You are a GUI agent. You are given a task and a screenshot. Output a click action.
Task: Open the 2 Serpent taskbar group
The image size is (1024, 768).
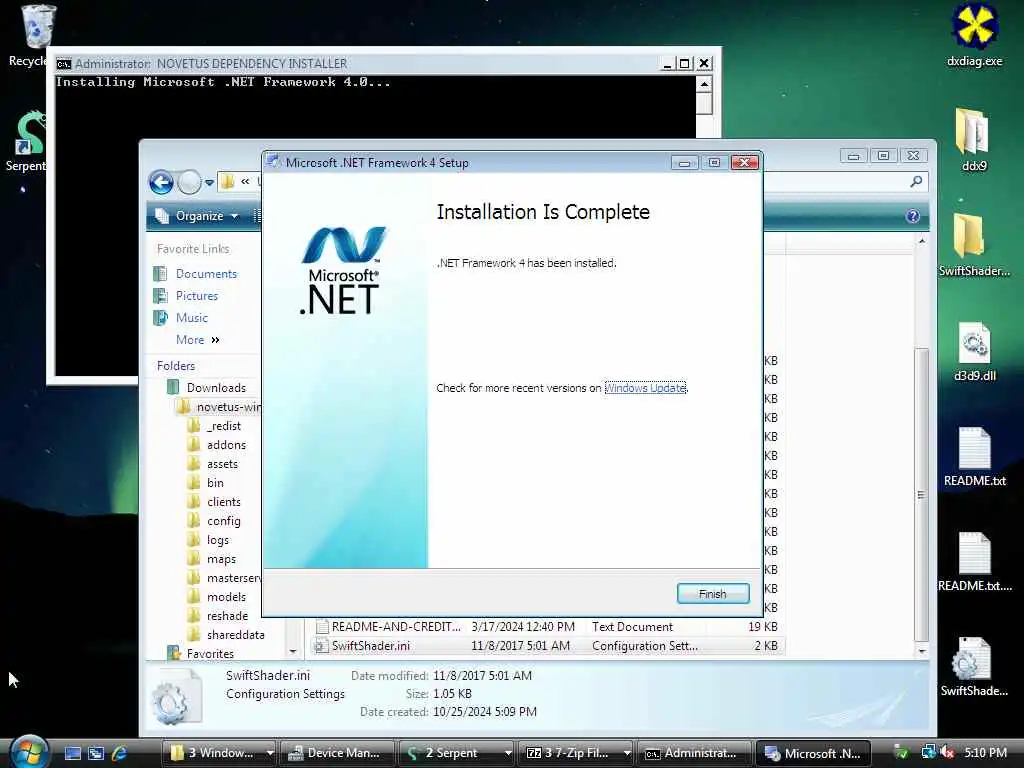click(x=456, y=753)
